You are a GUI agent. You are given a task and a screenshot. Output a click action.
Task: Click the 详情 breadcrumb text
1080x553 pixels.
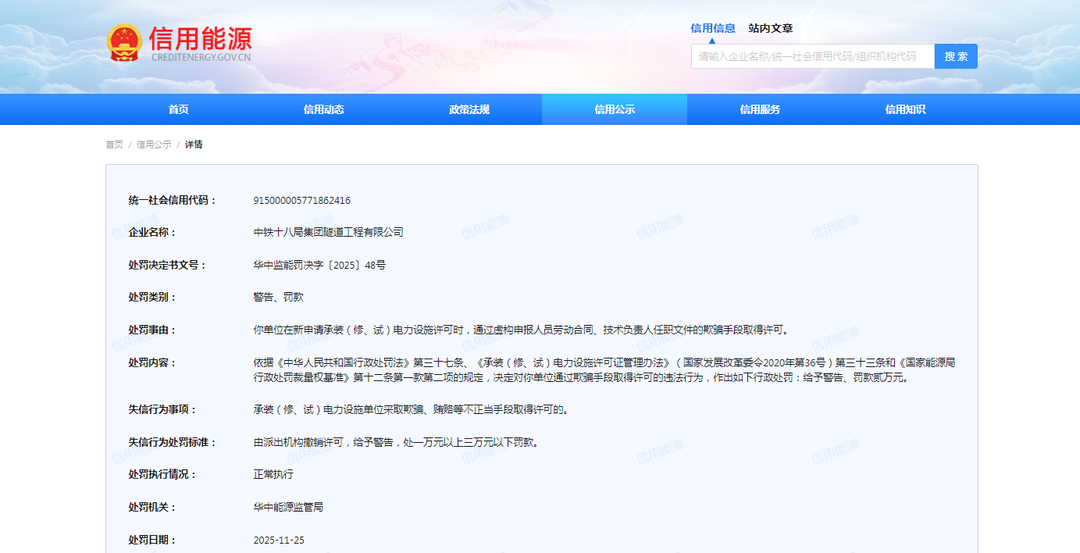194,145
